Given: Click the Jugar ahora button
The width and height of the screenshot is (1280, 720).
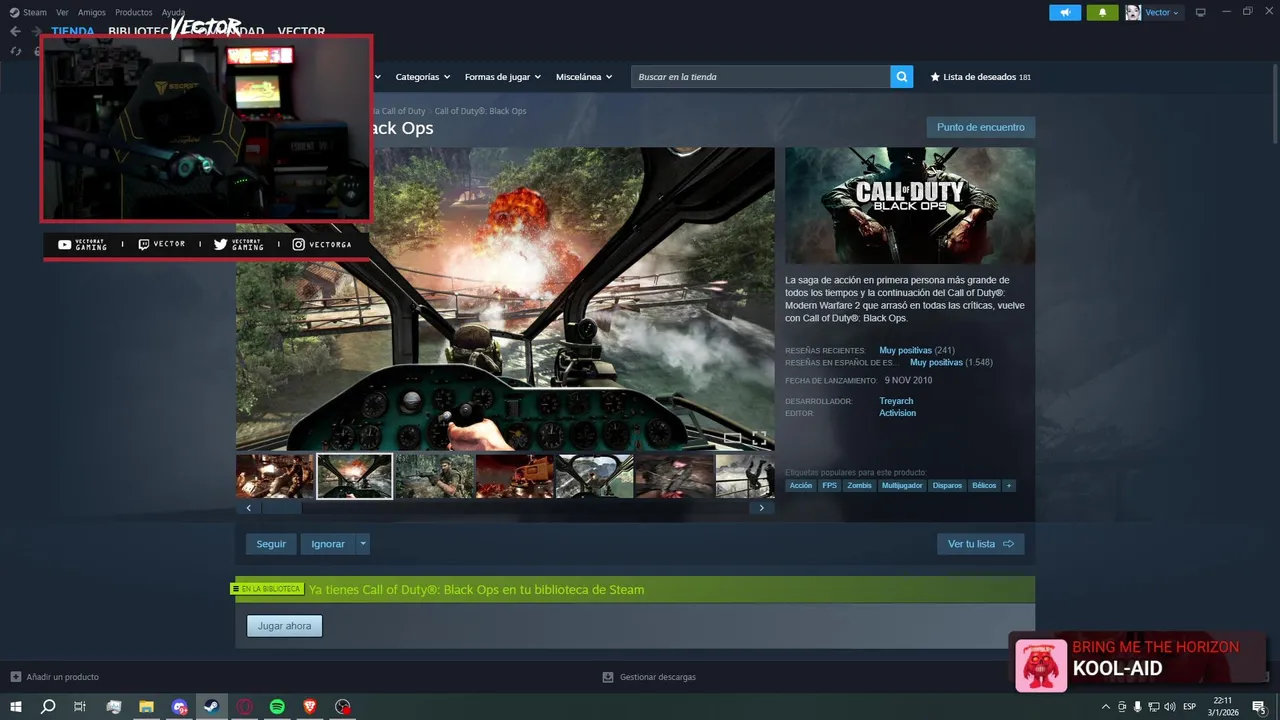Looking at the screenshot, I should pyautogui.click(x=284, y=626).
